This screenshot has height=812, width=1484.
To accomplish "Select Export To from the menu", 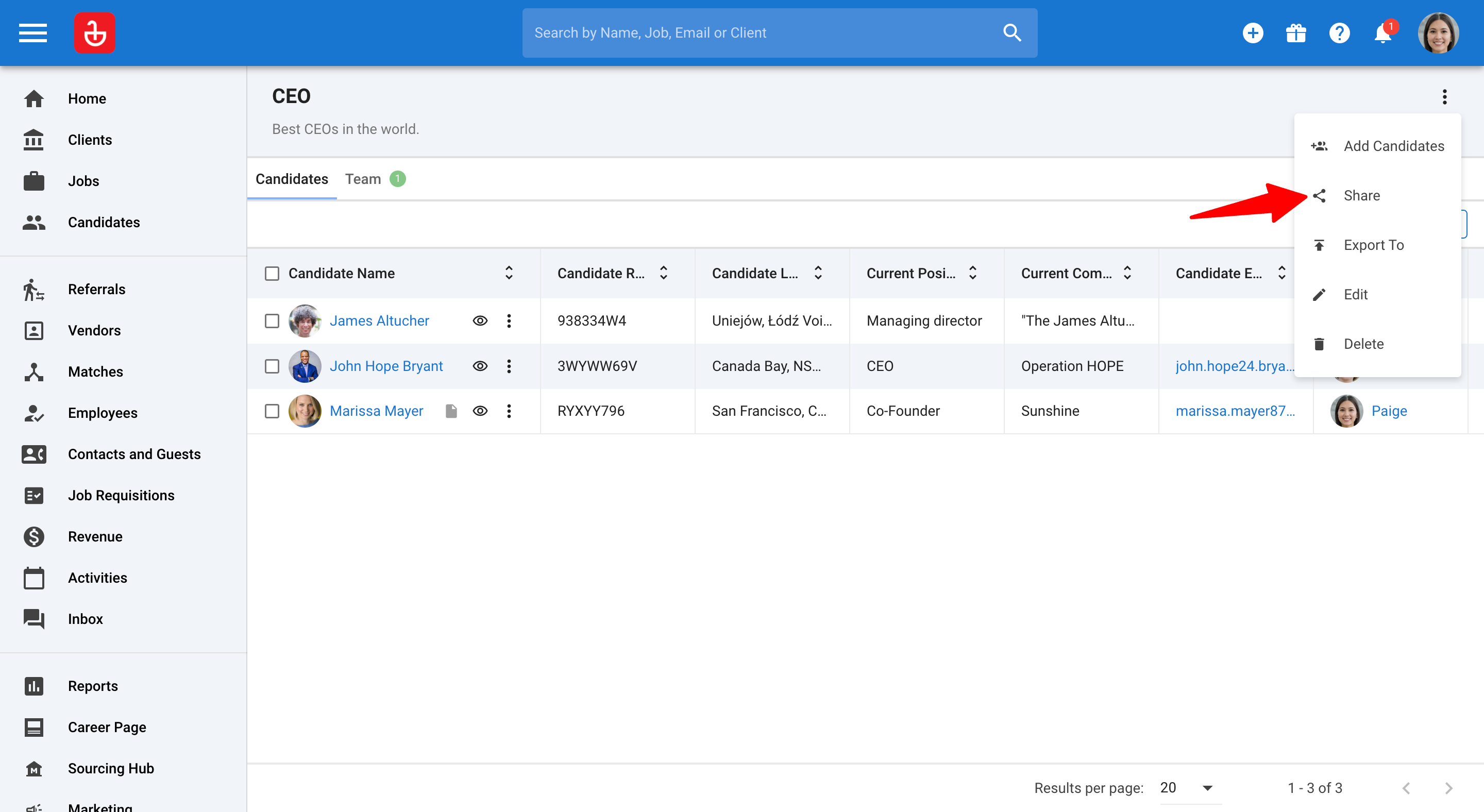I will (1377, 245).
